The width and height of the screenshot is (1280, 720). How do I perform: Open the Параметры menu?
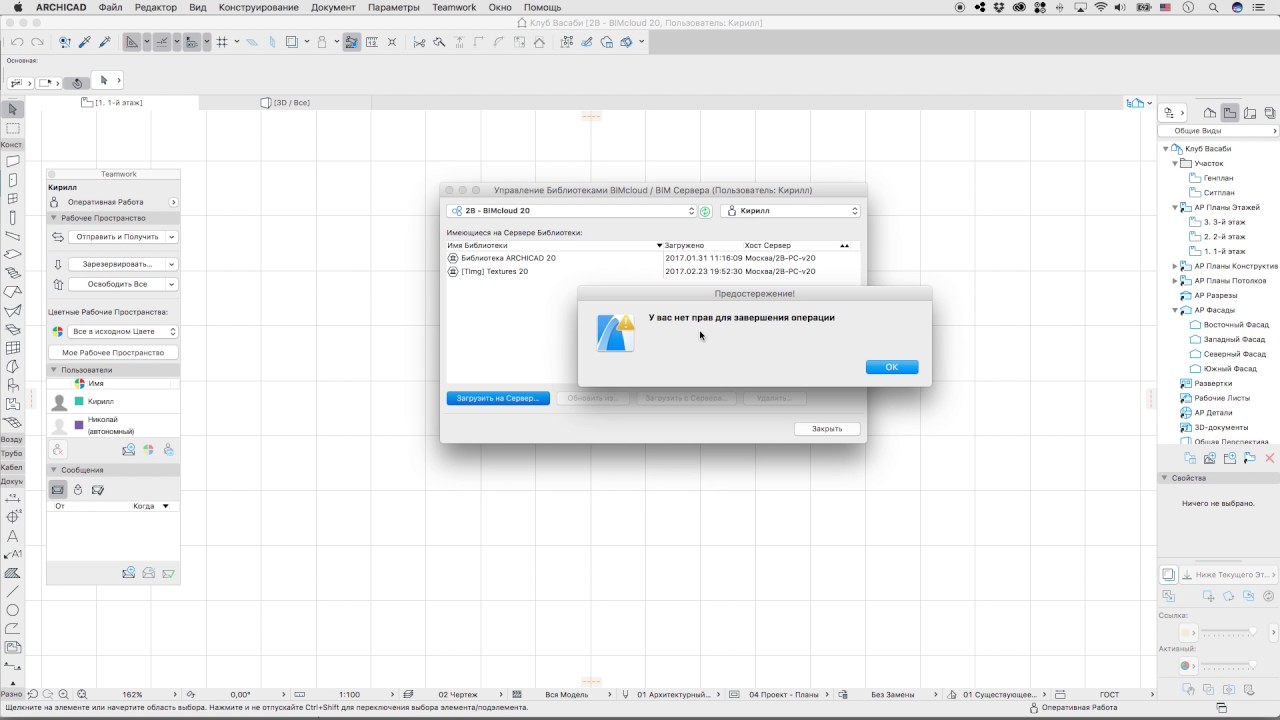point(394,7)
